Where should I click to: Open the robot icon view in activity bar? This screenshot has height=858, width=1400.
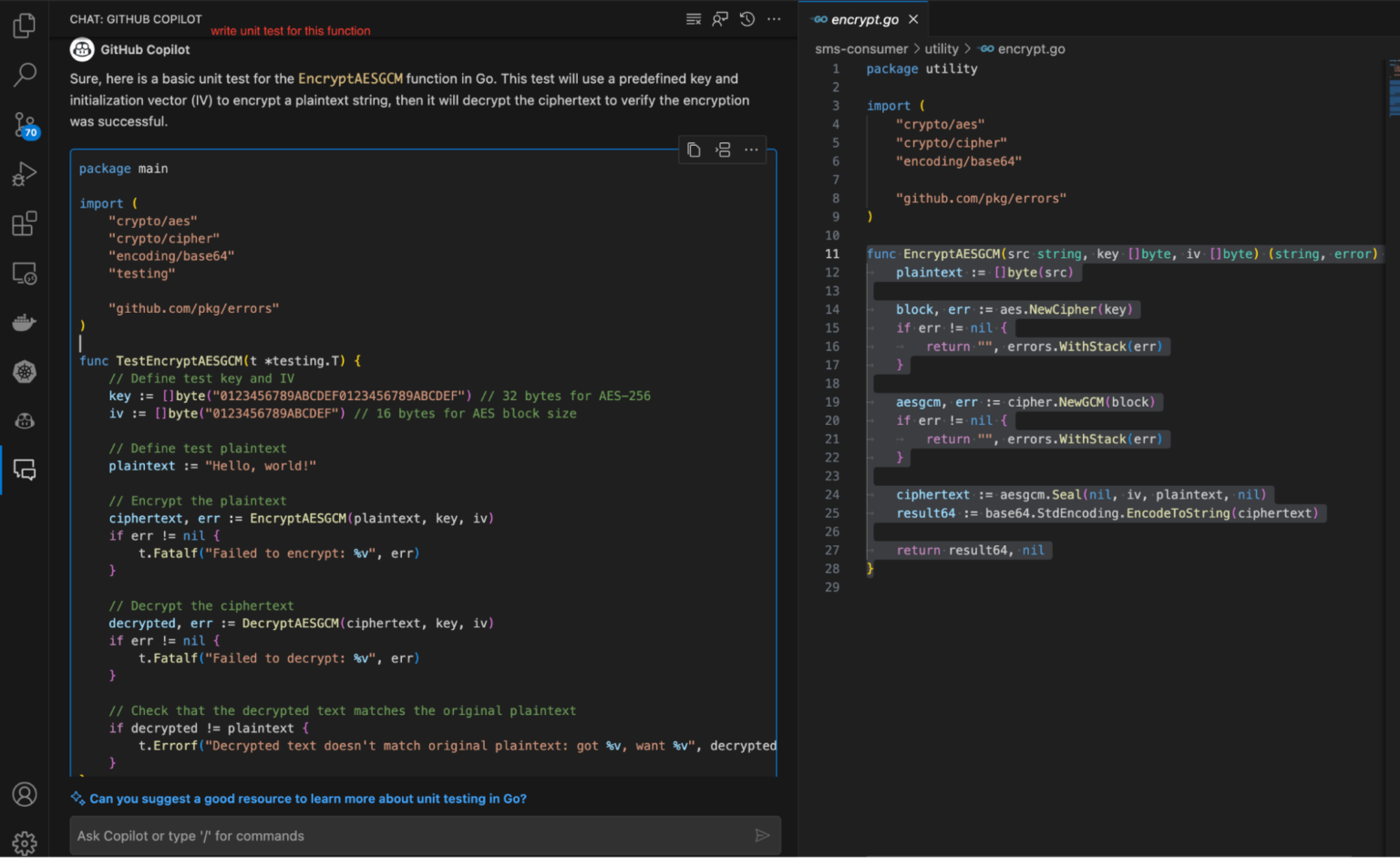(25, 420)
